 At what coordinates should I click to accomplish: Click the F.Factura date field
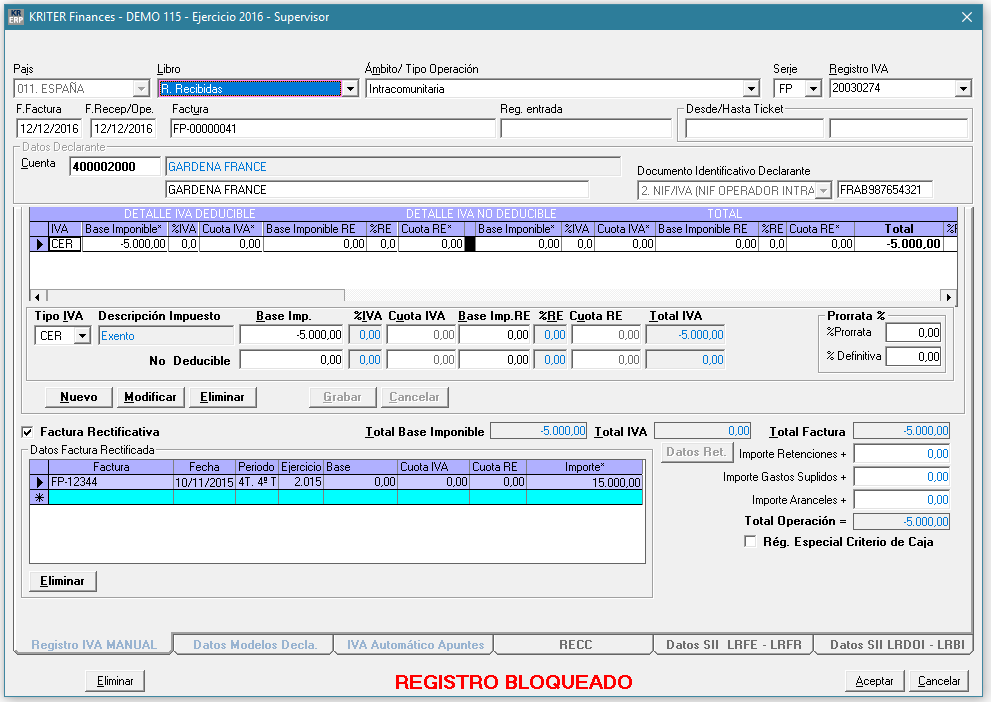[49, 129]
